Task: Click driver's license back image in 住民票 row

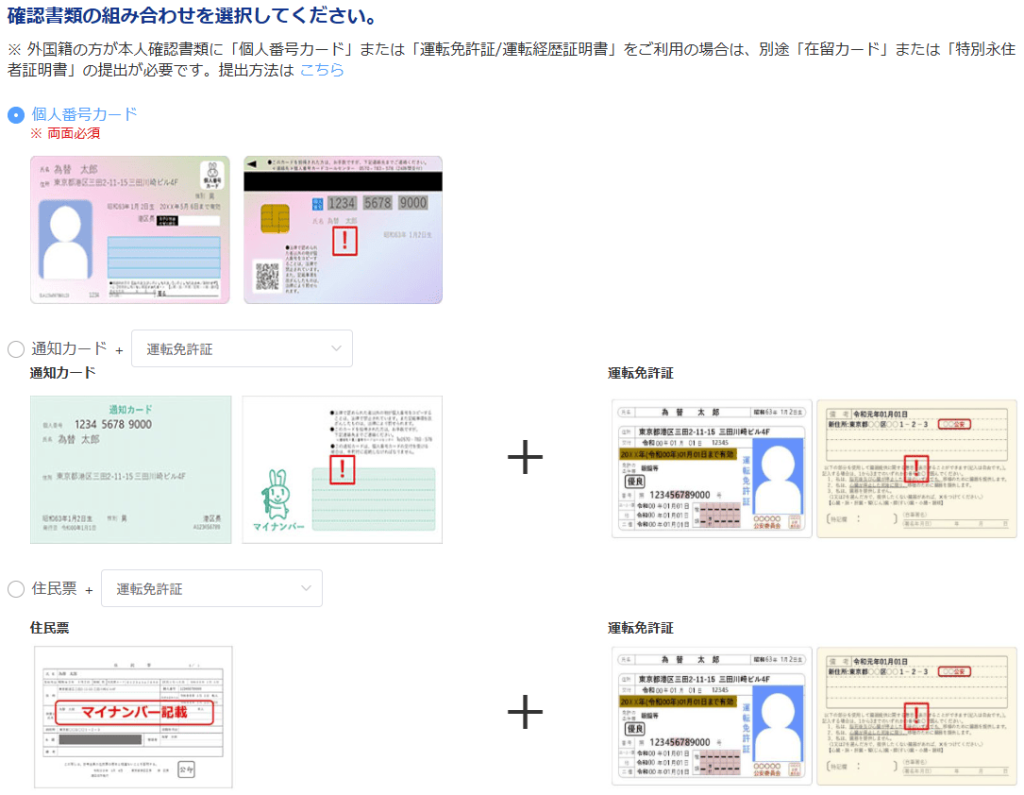Action: tap(916, 716)
